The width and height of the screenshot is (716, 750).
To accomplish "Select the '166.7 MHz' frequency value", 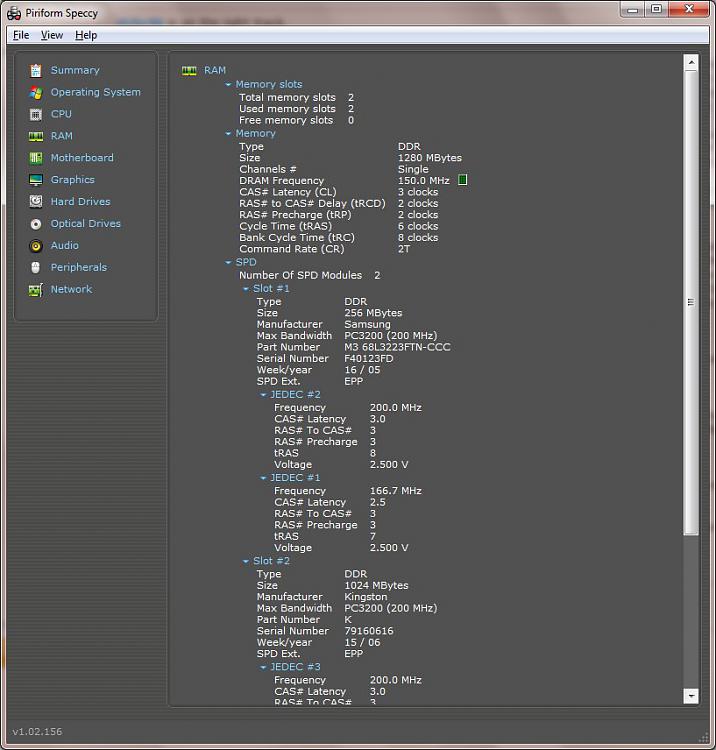I will [x=396, y=491].
